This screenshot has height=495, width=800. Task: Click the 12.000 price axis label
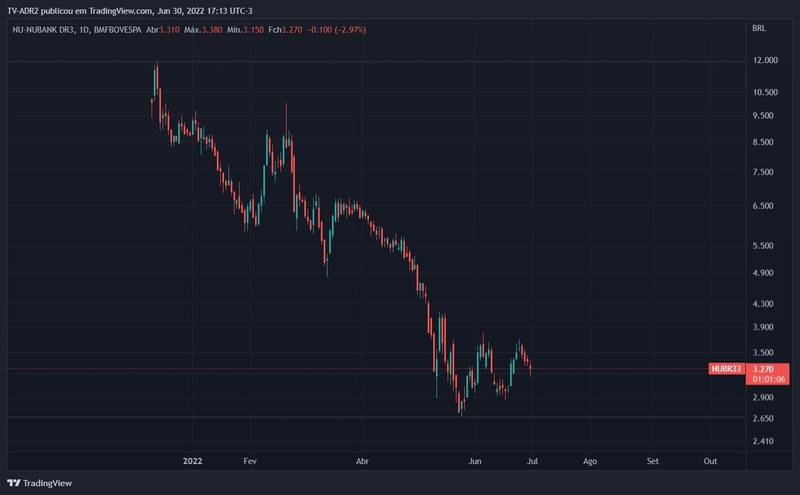[765, 60]
